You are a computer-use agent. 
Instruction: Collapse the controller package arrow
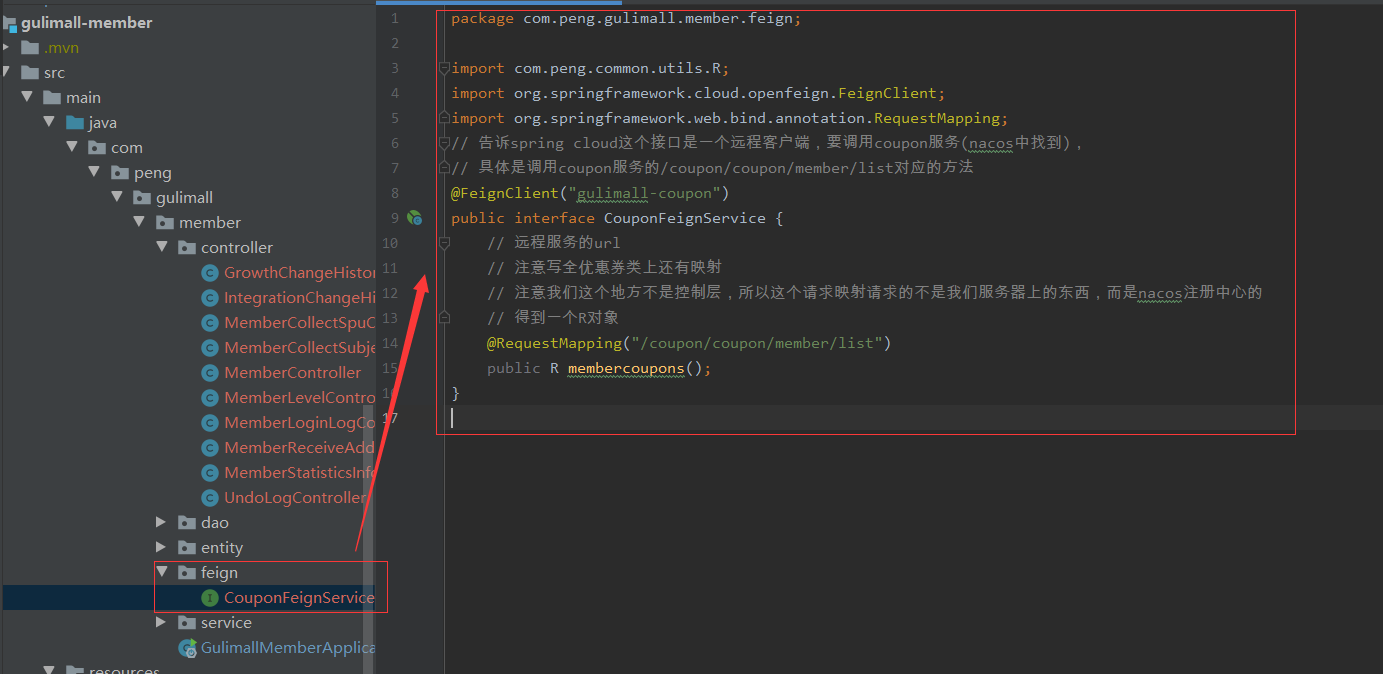click(162, 247)
